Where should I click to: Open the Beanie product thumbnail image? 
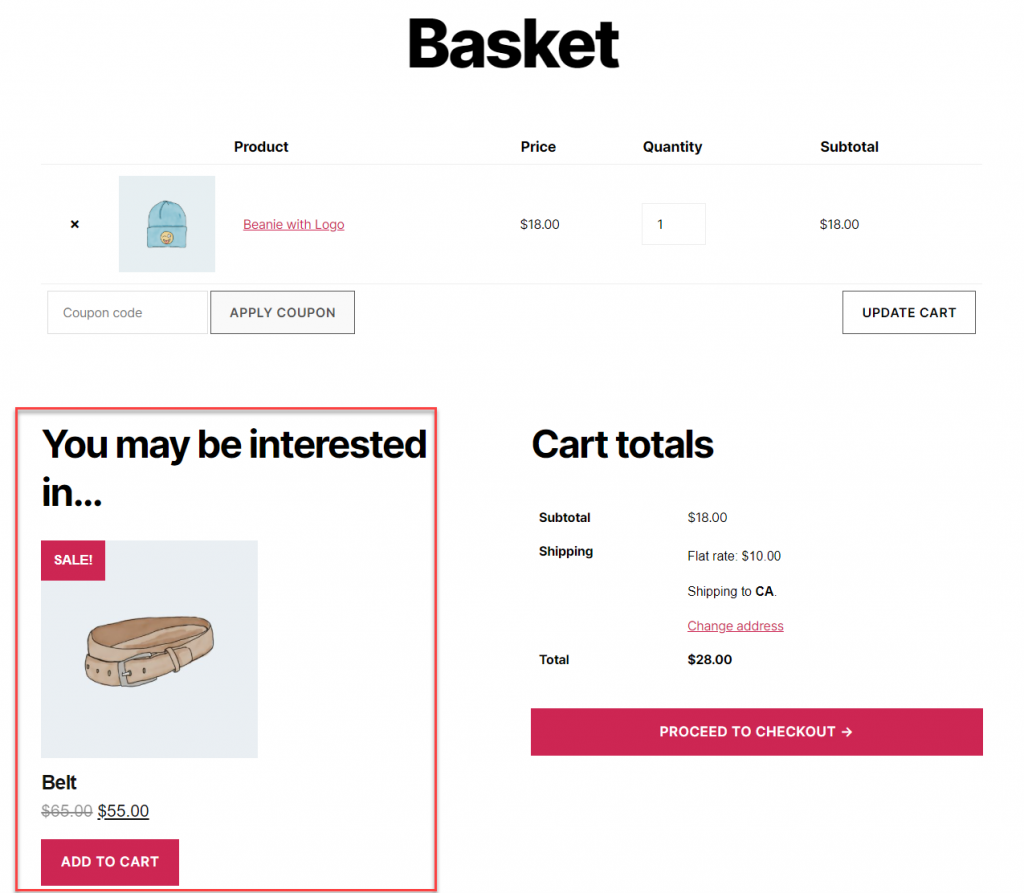tap(167, 223)
